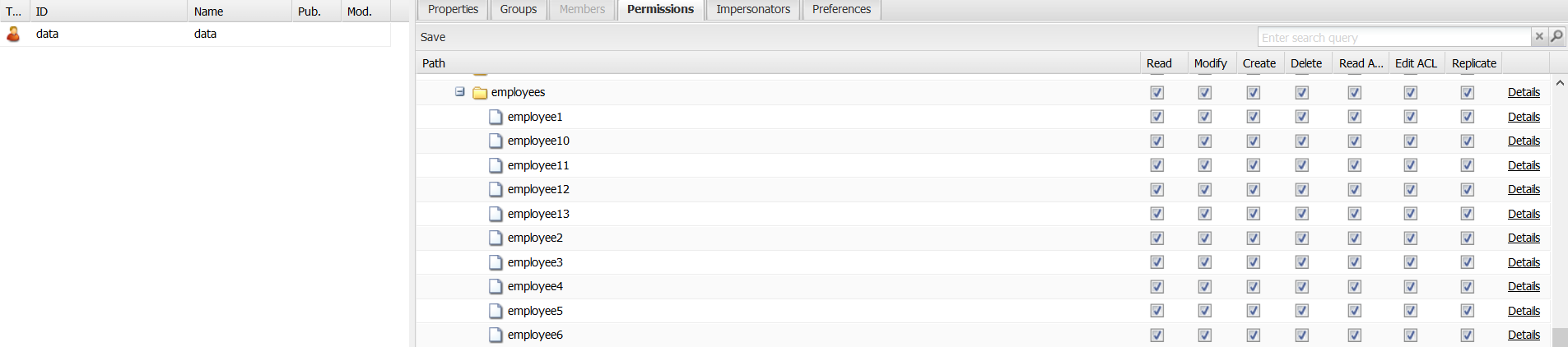Sort by the Name column header
This screenshot has height=347, width=1568.
coord(208,12)
